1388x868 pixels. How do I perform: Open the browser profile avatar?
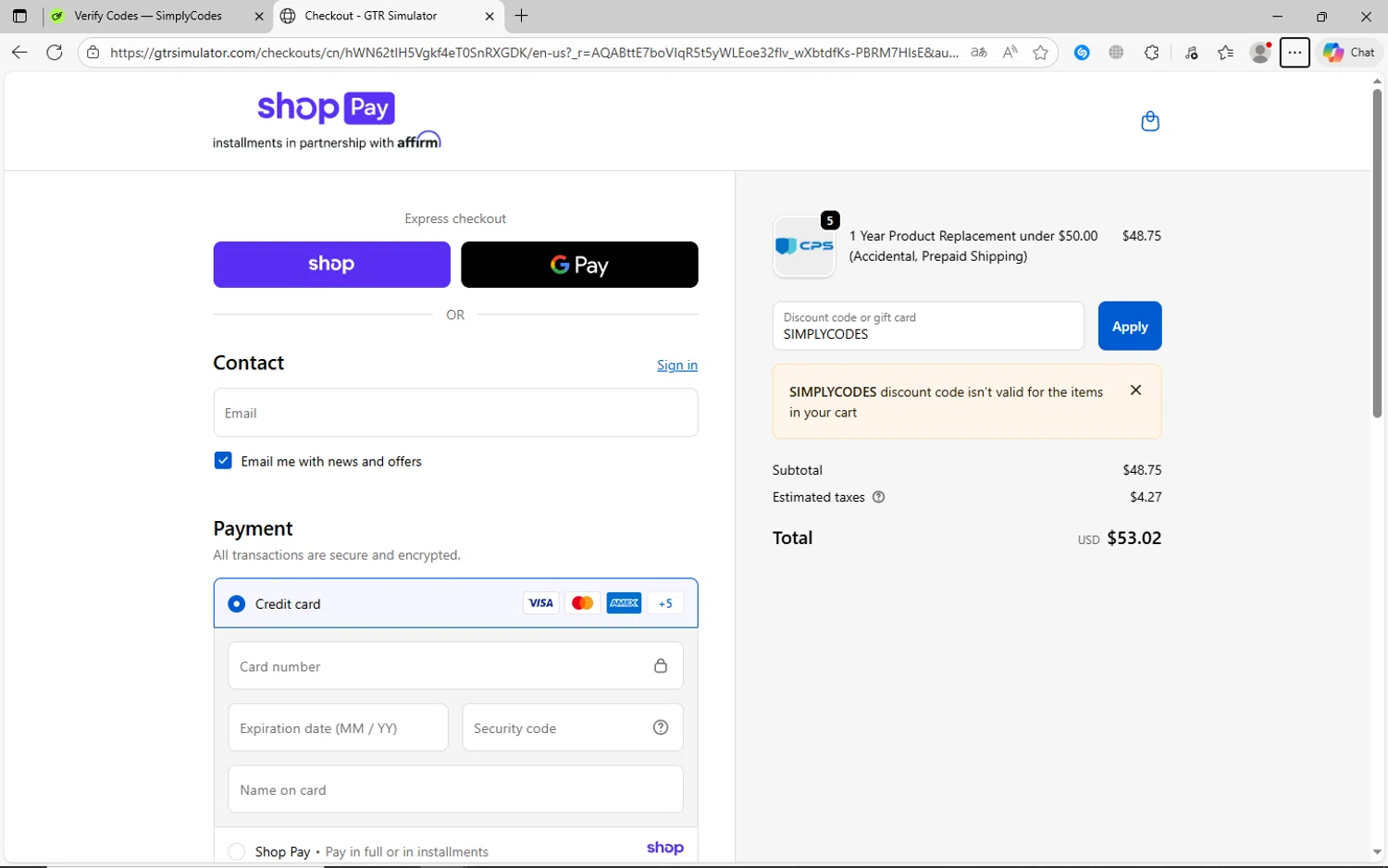pyautogui.click(x=1260, y=53)
